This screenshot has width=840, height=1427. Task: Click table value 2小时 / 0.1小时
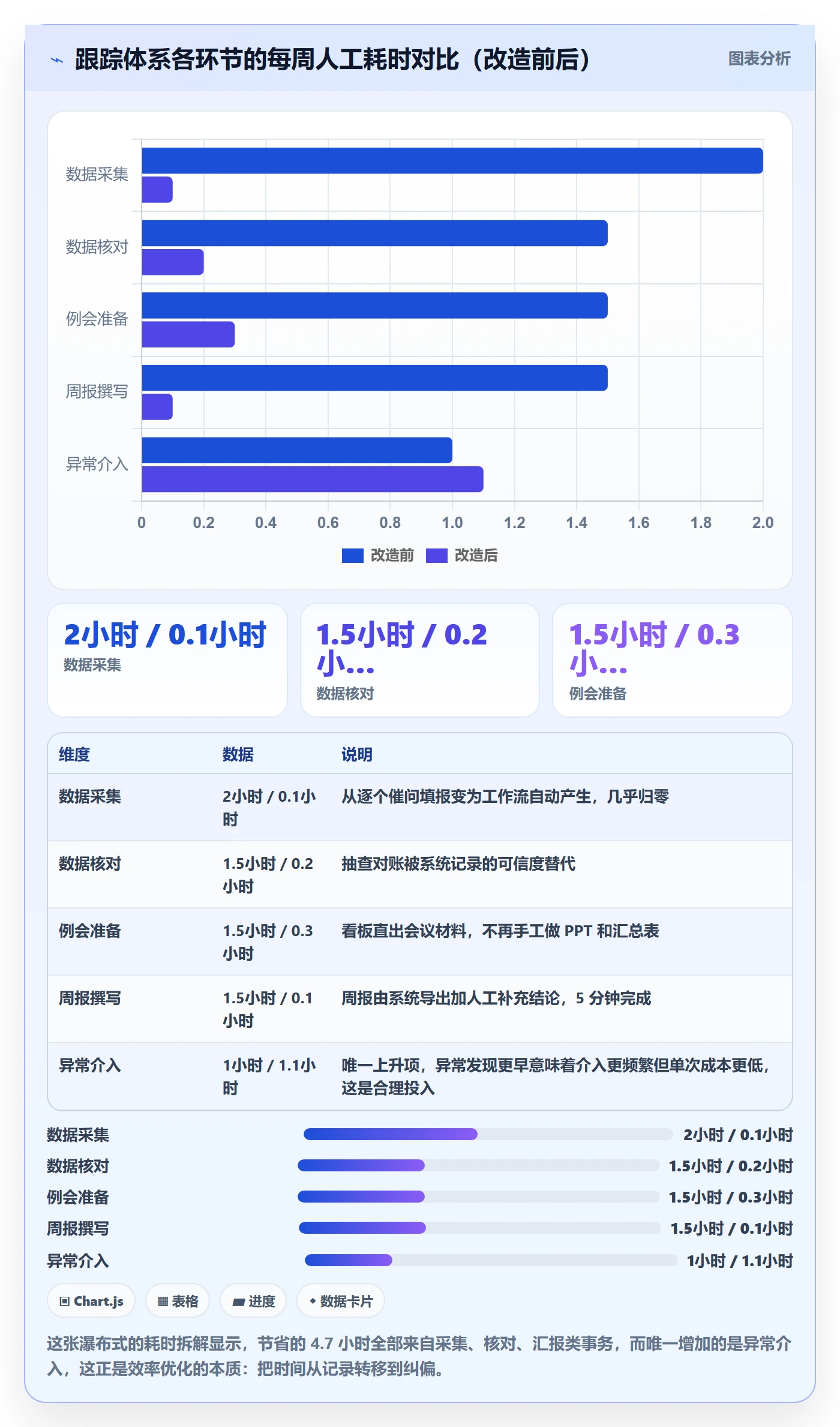pyautogui.click(x=269, y=808)
